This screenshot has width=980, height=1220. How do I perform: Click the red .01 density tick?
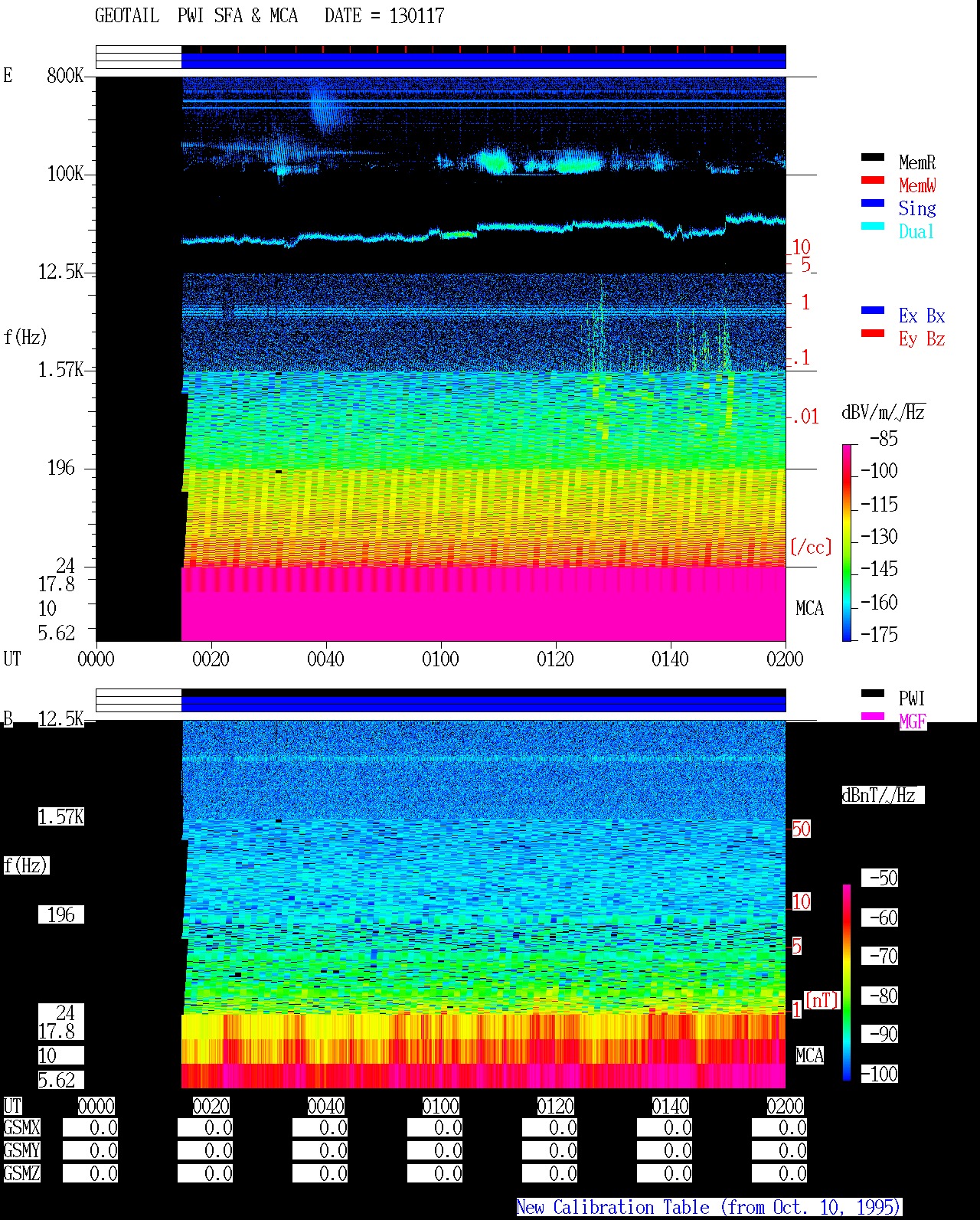coord(805,417)
